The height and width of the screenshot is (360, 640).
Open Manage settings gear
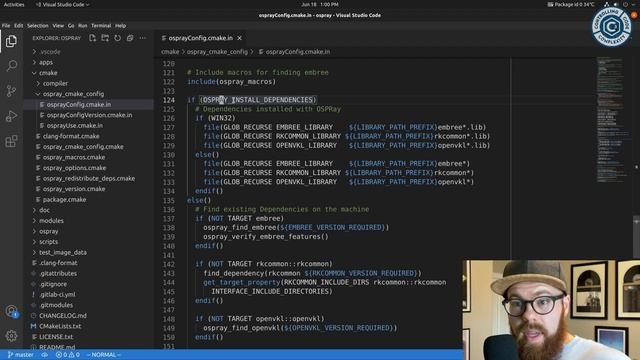pos(11,336)
